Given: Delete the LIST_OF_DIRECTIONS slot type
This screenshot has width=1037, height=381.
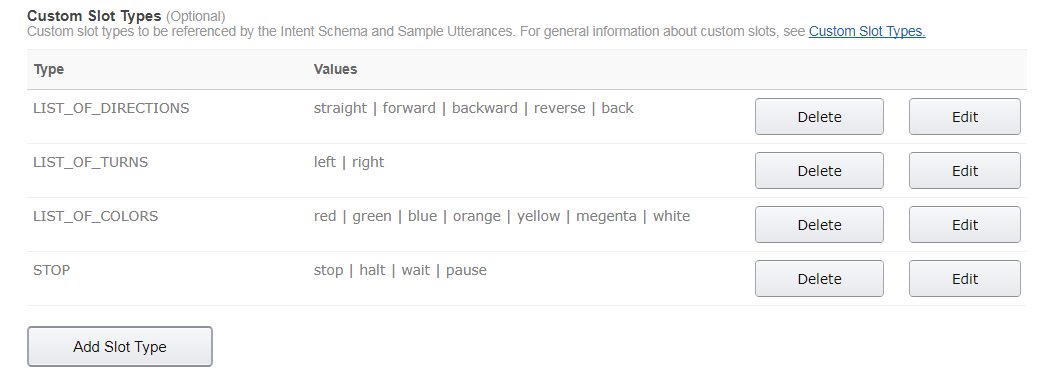Looking at the screenshot, I should pyautogui.click(x=819, y=116).
